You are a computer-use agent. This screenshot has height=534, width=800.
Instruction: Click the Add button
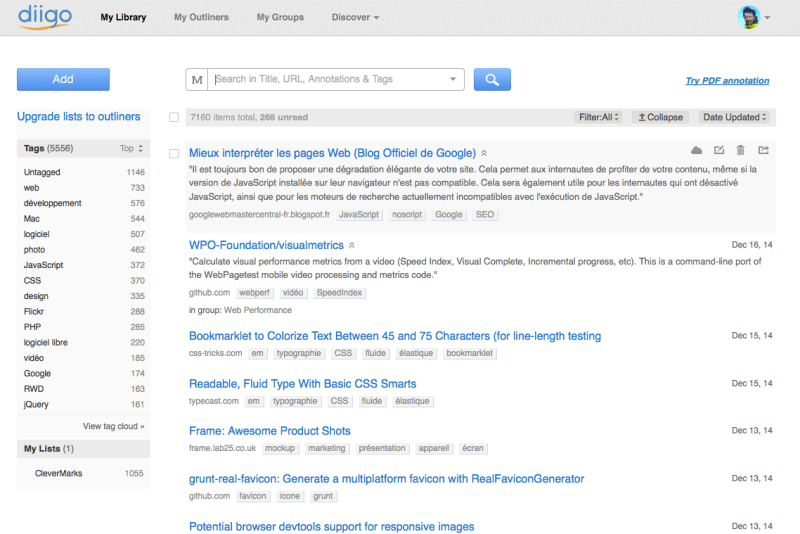click(x=63, y=80)
